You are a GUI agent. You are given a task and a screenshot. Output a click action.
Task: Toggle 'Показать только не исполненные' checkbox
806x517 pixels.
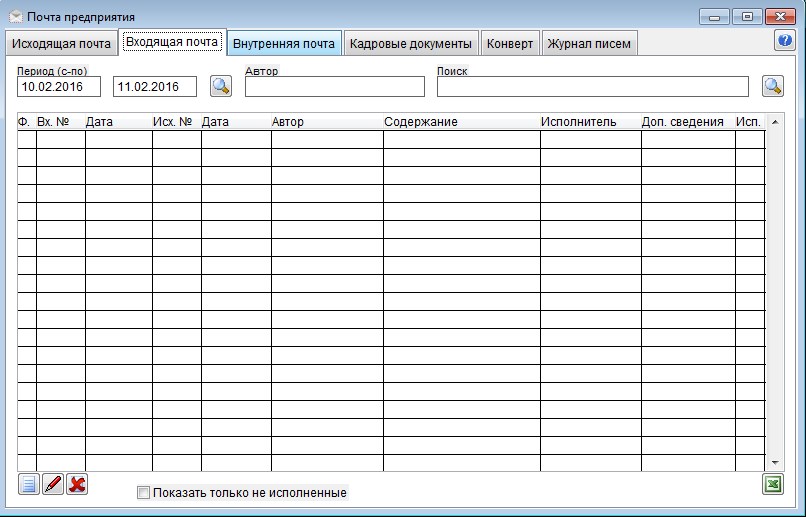(x=143, y=493)
